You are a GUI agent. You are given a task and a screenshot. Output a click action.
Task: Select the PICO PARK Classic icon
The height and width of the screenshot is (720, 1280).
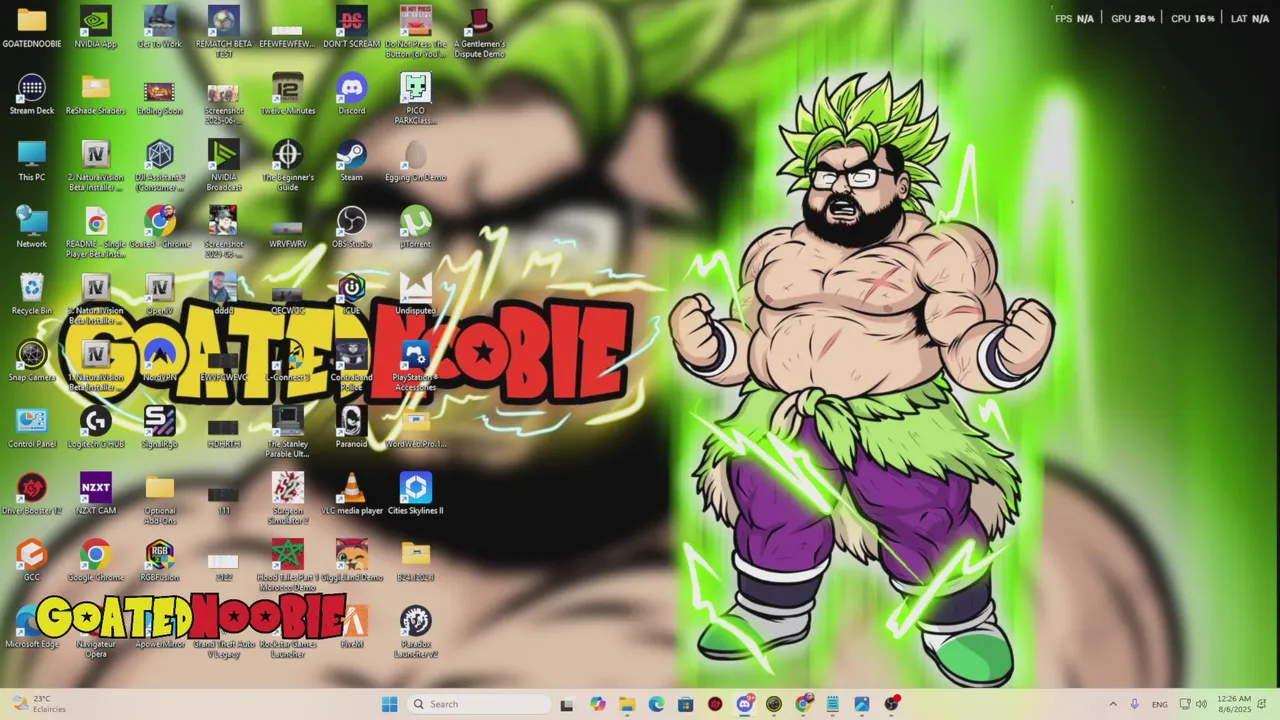[x=416, y=99]
